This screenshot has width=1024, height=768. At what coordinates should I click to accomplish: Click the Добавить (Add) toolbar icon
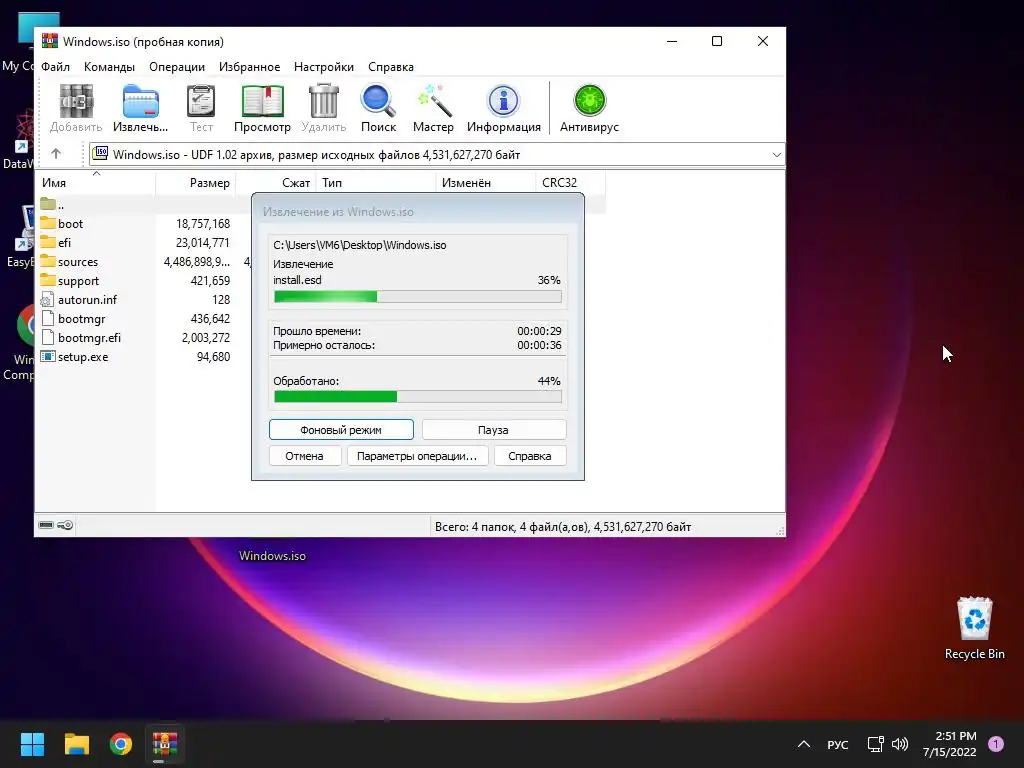point(76,108)
